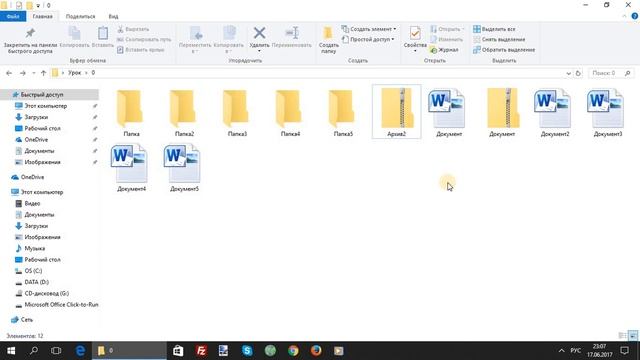Open DATA (D:) drive in sidebar
Viewport: 640px width, 360px height.
point(36,282)
